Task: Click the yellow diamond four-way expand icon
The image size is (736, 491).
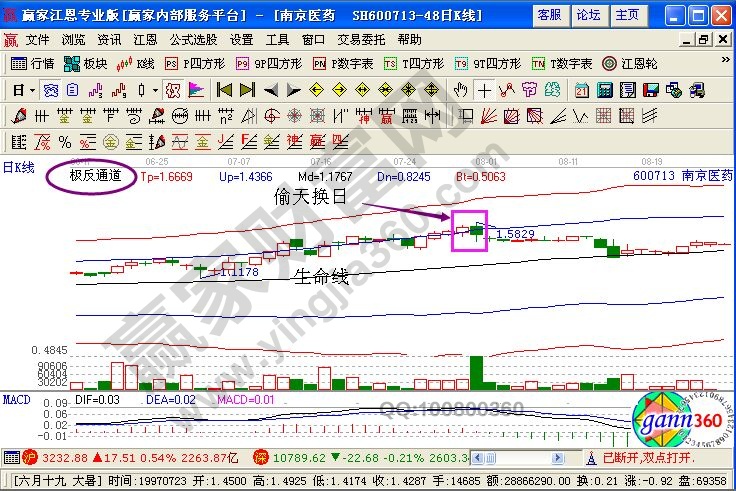Action: [x=408, y=90]
